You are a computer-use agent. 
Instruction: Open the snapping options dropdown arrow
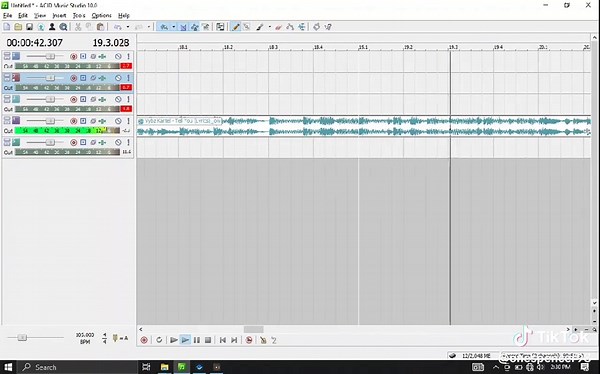(x=173, y=27)
